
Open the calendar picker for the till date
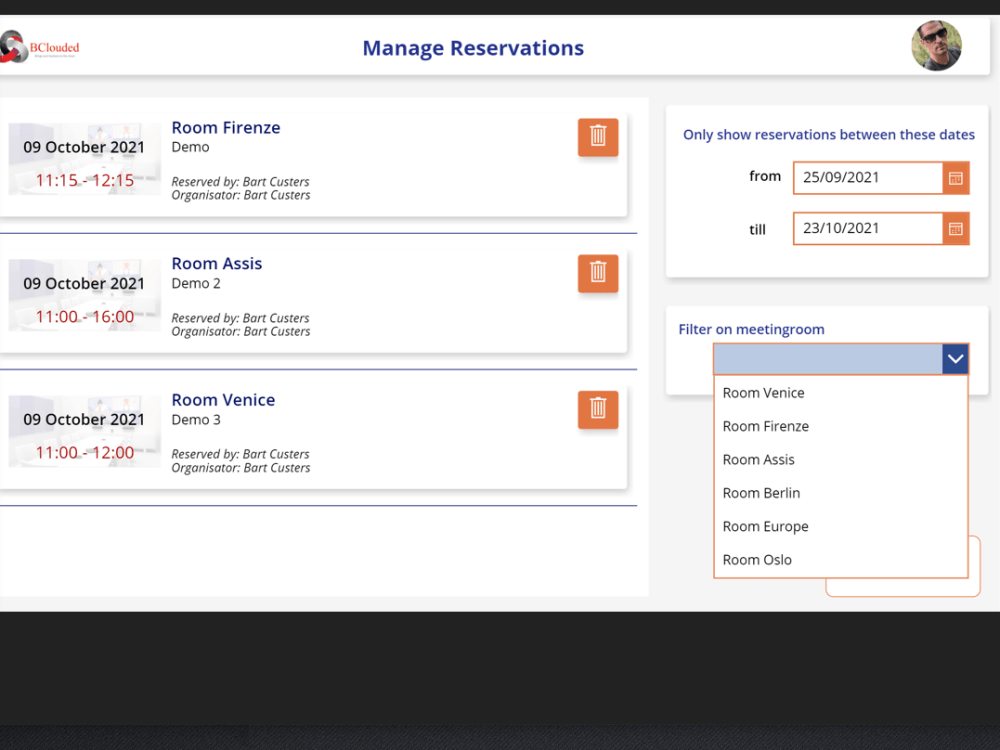coord(955,228)
